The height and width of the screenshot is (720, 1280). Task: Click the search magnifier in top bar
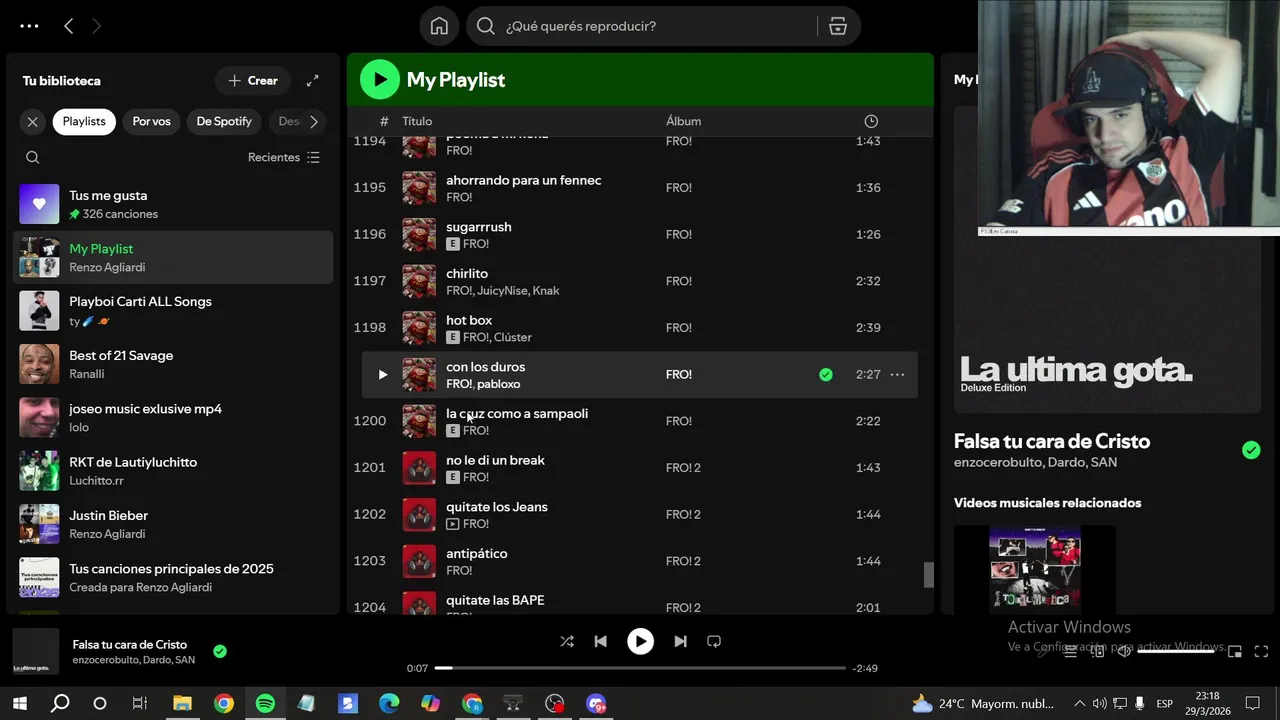click(x=486, y=26)
